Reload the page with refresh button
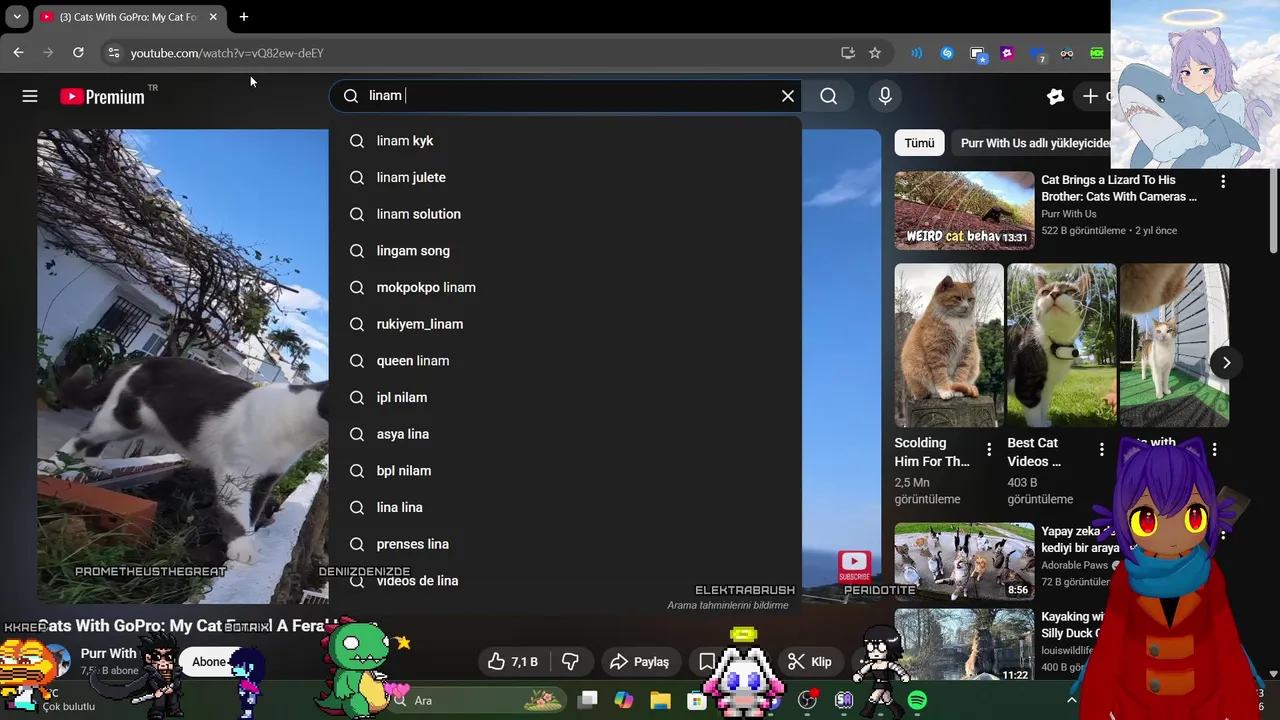The image size is (1280, 720). tap(78, 53)
